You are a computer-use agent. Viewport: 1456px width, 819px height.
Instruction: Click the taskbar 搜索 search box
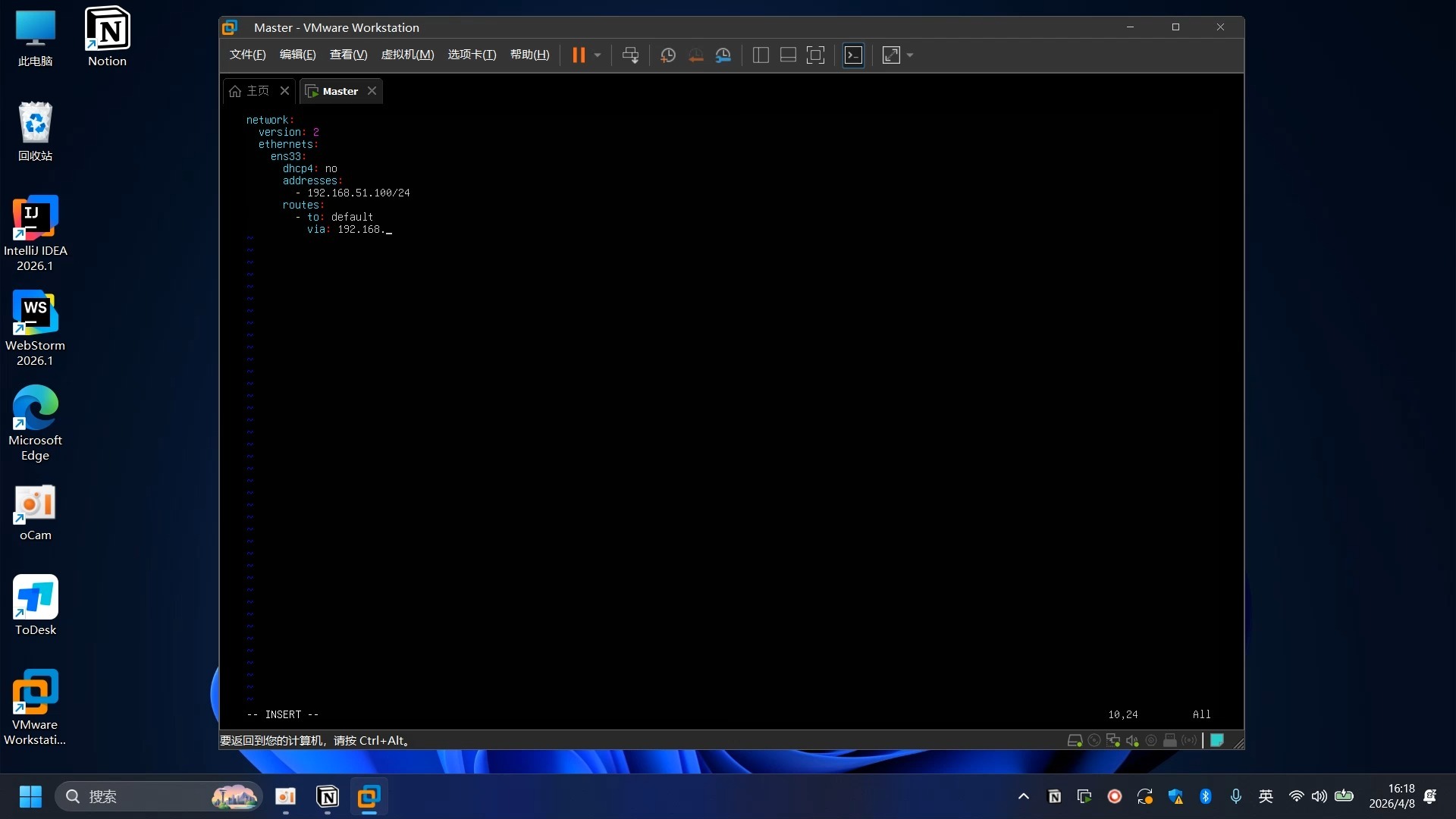click(x=158, y=796)
